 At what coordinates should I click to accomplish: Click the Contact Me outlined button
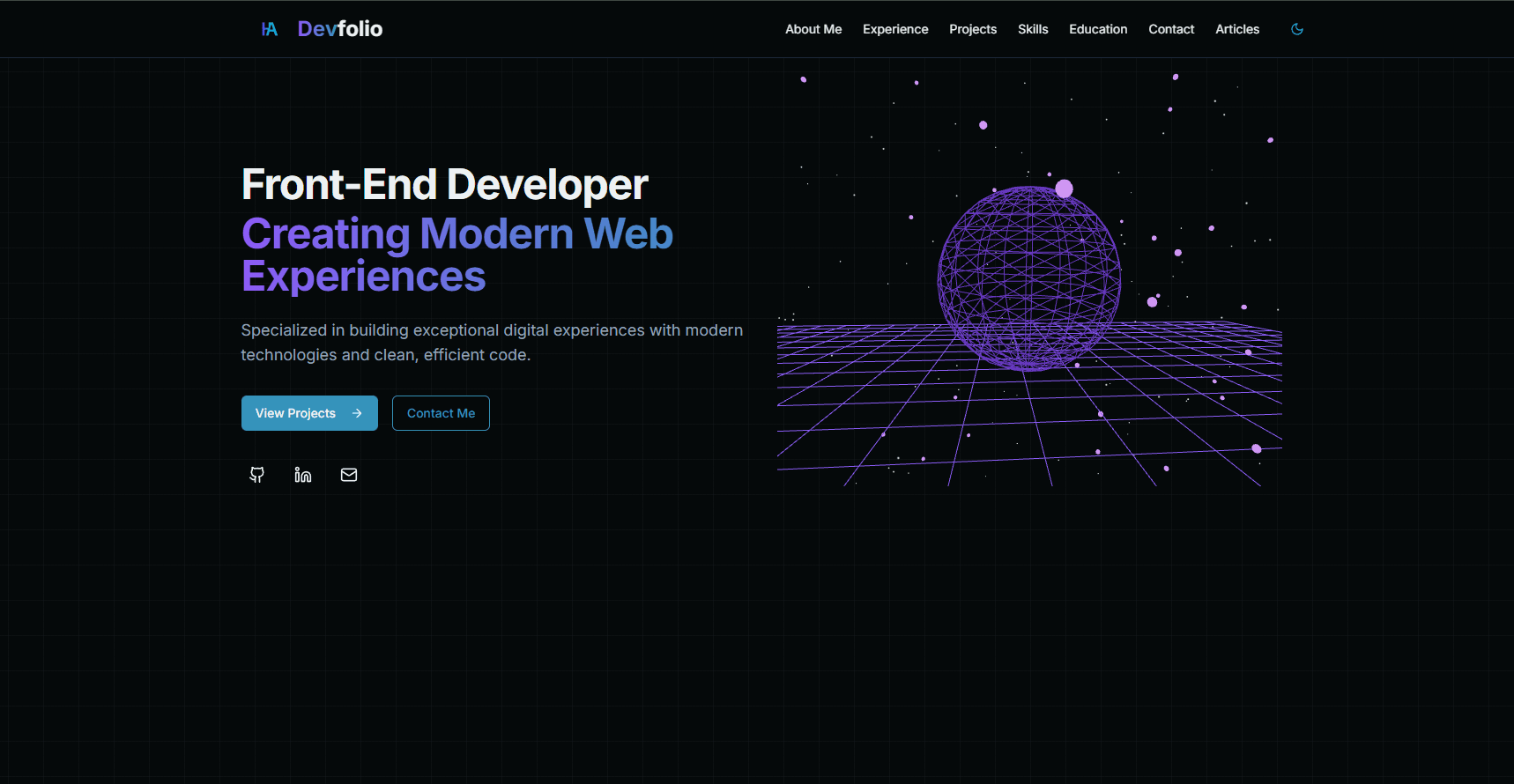tap(441, 413)
